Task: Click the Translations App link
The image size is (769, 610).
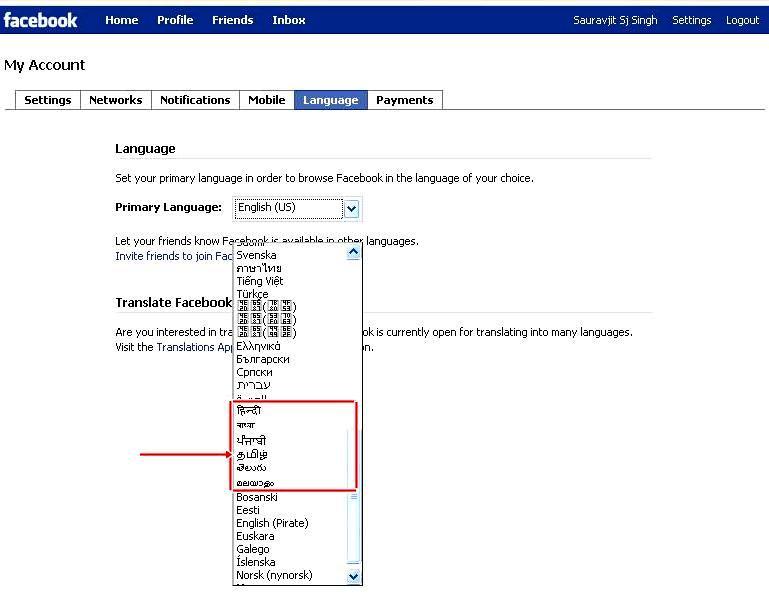Action: pos(194,347)
